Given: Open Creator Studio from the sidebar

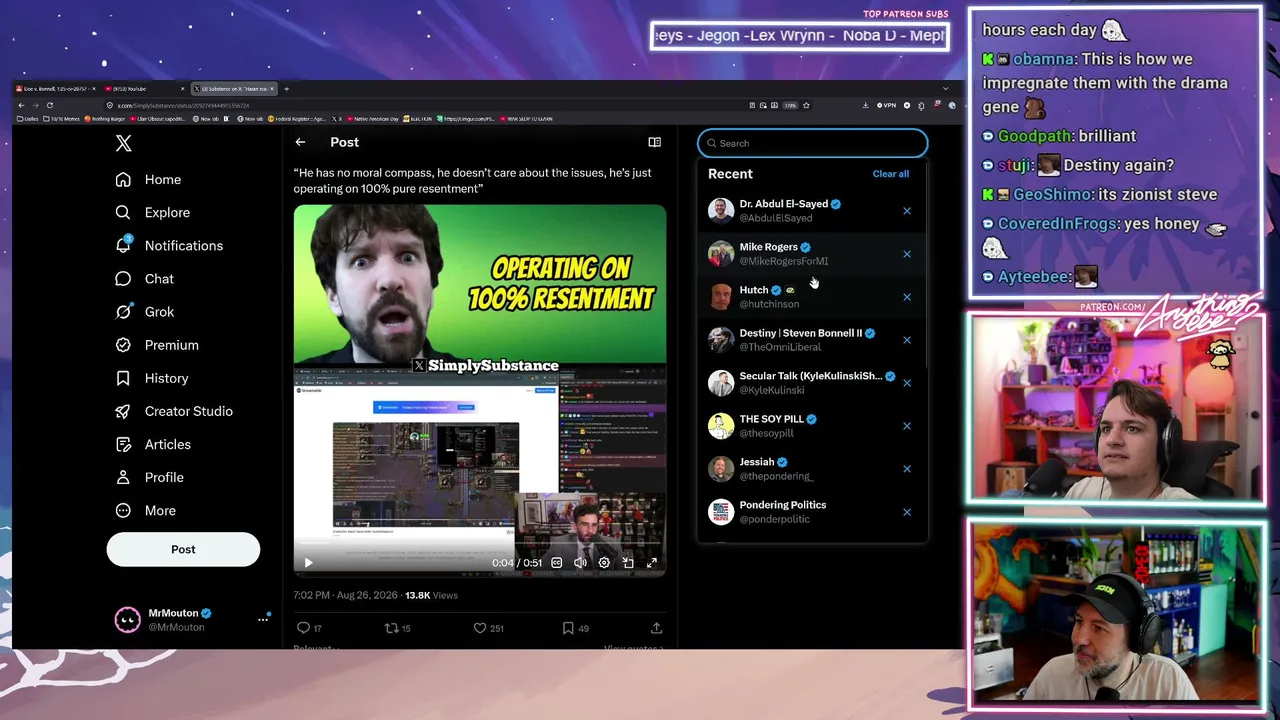Looking at the screenshot, I should point(173,411).
